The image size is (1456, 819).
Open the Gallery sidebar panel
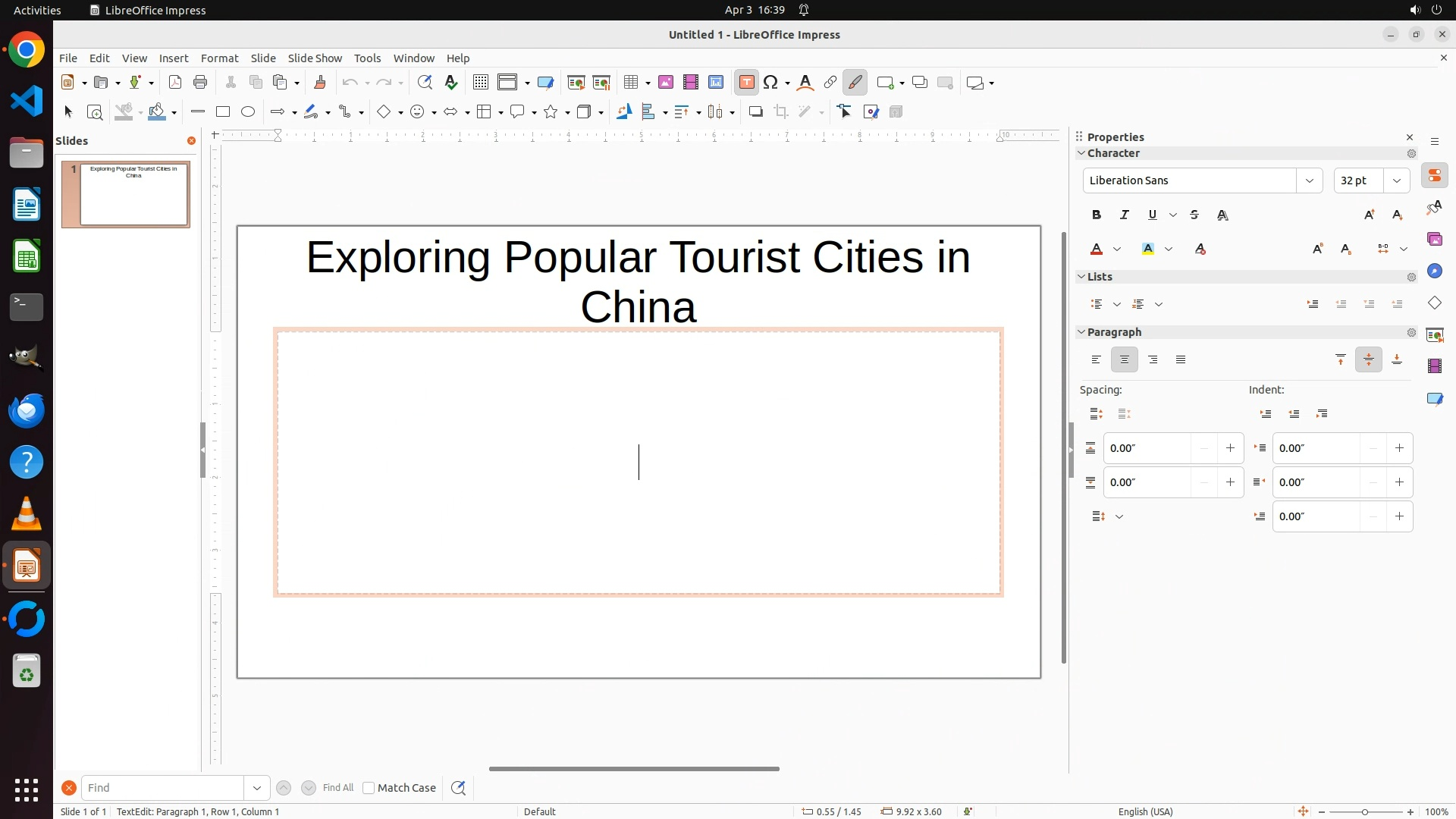tap(1434, 240)
